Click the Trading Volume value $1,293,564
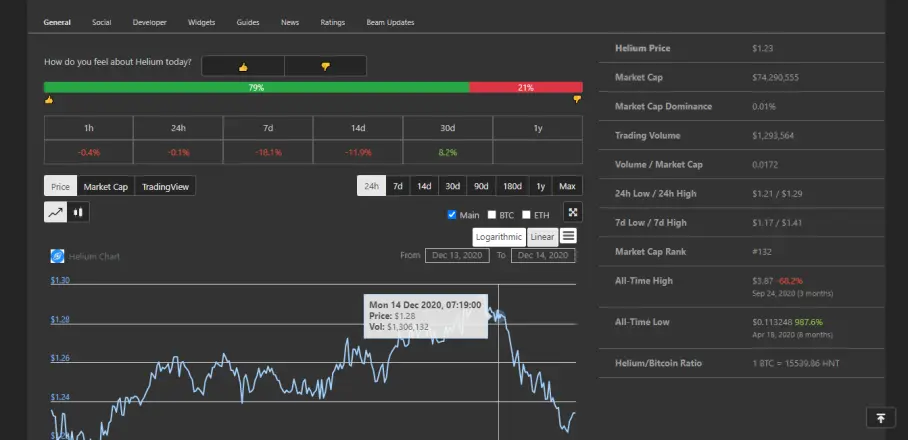The image size is (908, 440). pyautogui.click(x=773, y=135)
